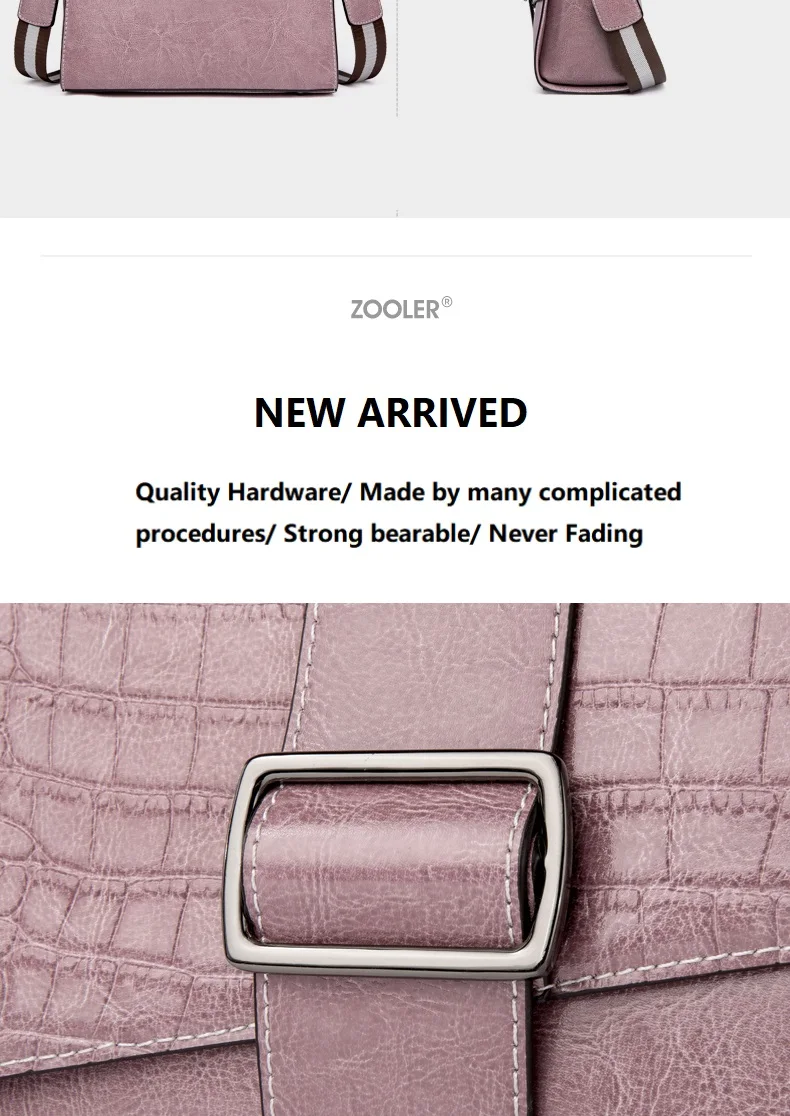Screen dimensions: 790x1116
Task: Click the crocodile-texture leather right of the buckle
Action: tap(683, 783)
